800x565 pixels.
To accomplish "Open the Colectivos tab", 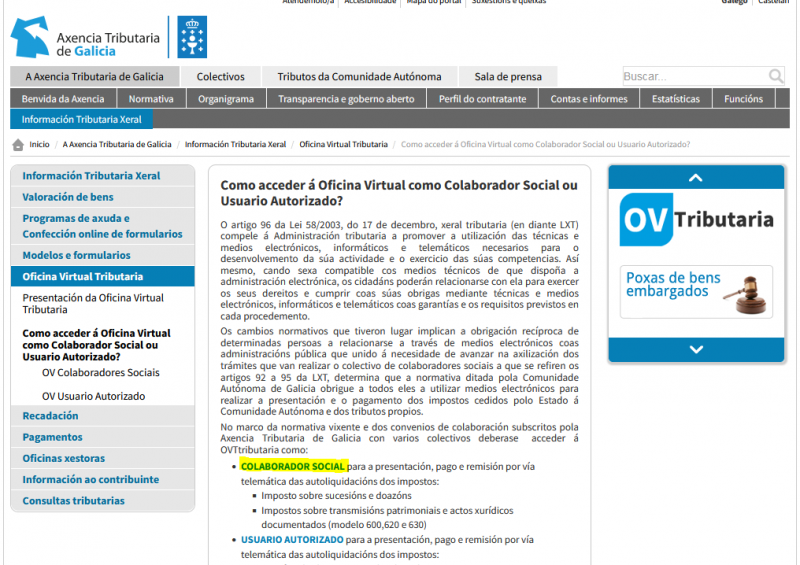I will (x=221, y=77).
